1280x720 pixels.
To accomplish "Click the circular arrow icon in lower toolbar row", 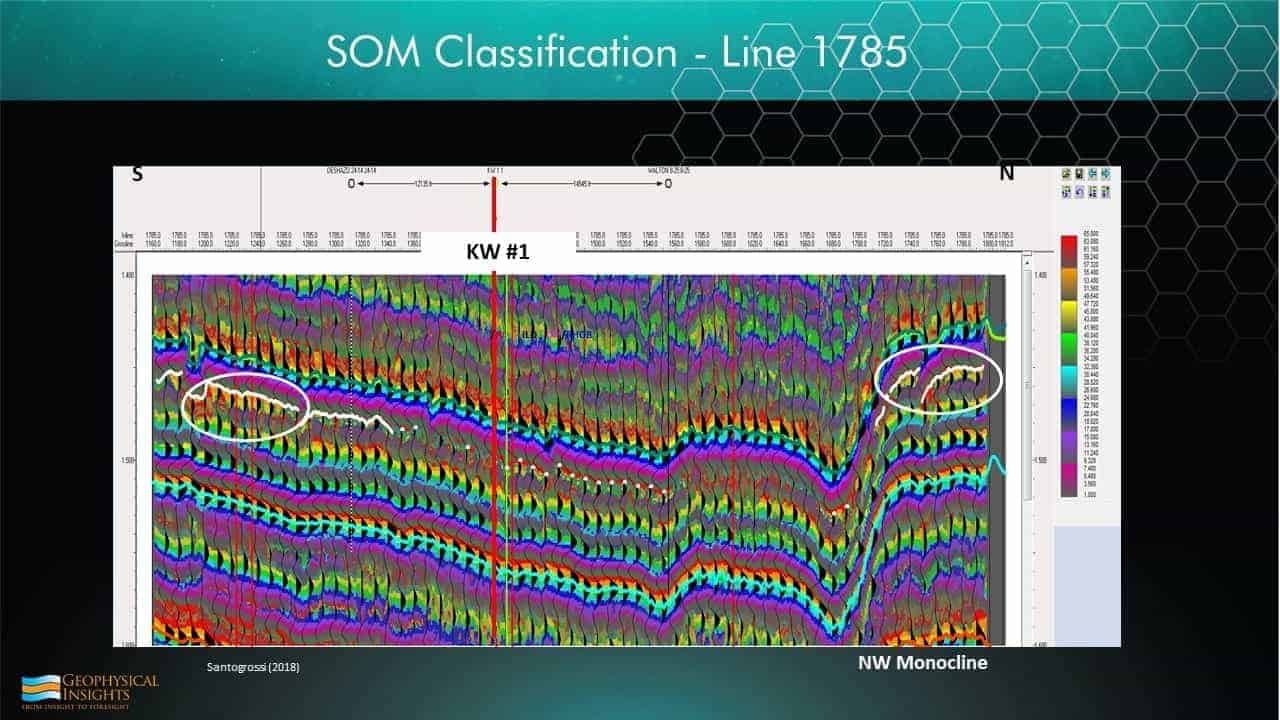I will (x=1080, y=193).
